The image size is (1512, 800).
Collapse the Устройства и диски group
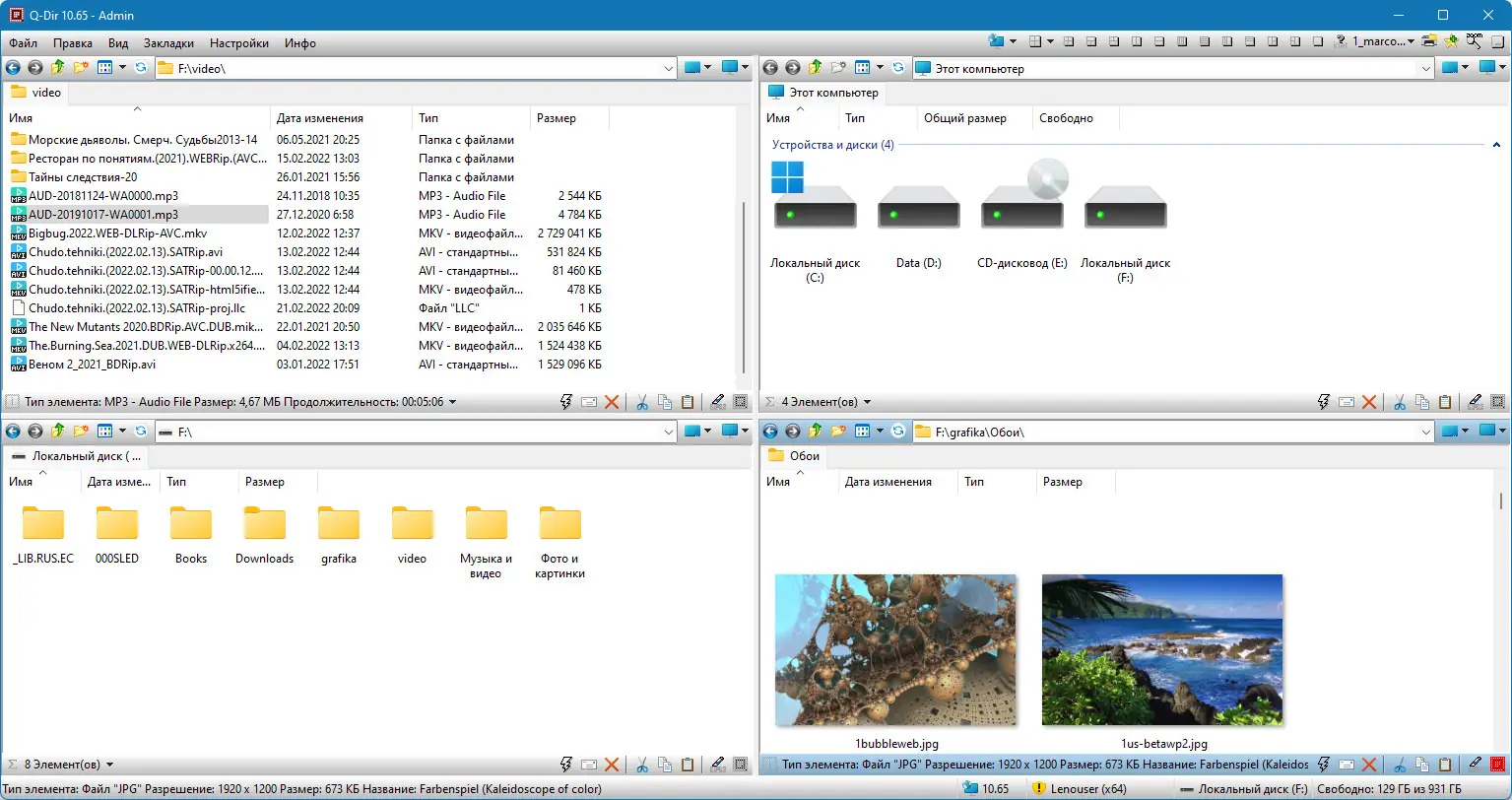(x=1497, y=145)
